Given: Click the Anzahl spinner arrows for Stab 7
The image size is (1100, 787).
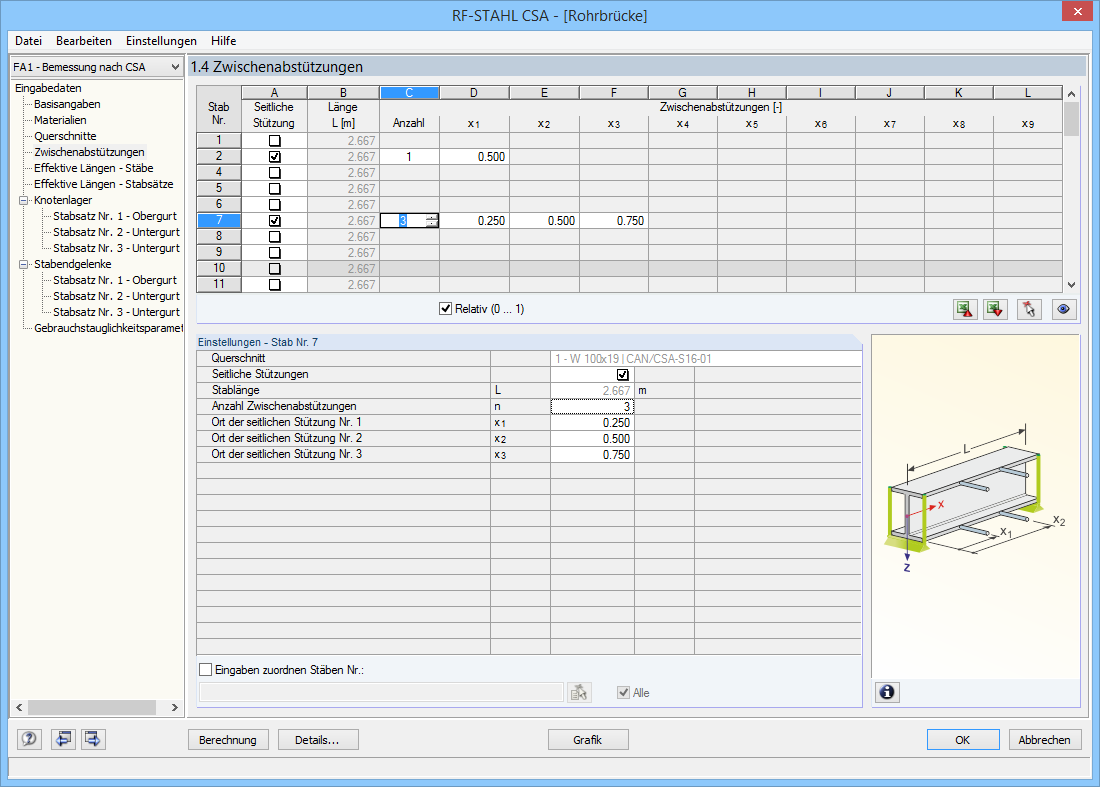Looking at the screenshot, I should coord(431,220).
